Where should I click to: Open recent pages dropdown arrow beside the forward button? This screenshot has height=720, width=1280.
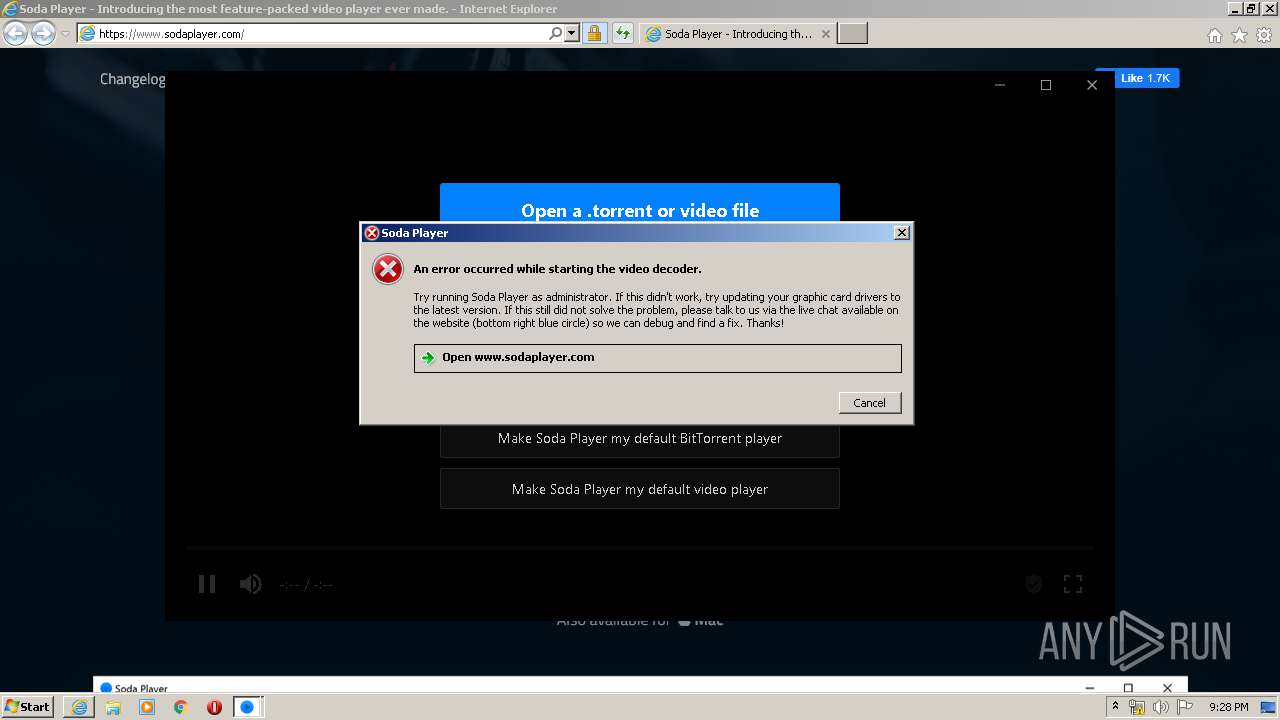pyautogui.click(x=65, y=34)
